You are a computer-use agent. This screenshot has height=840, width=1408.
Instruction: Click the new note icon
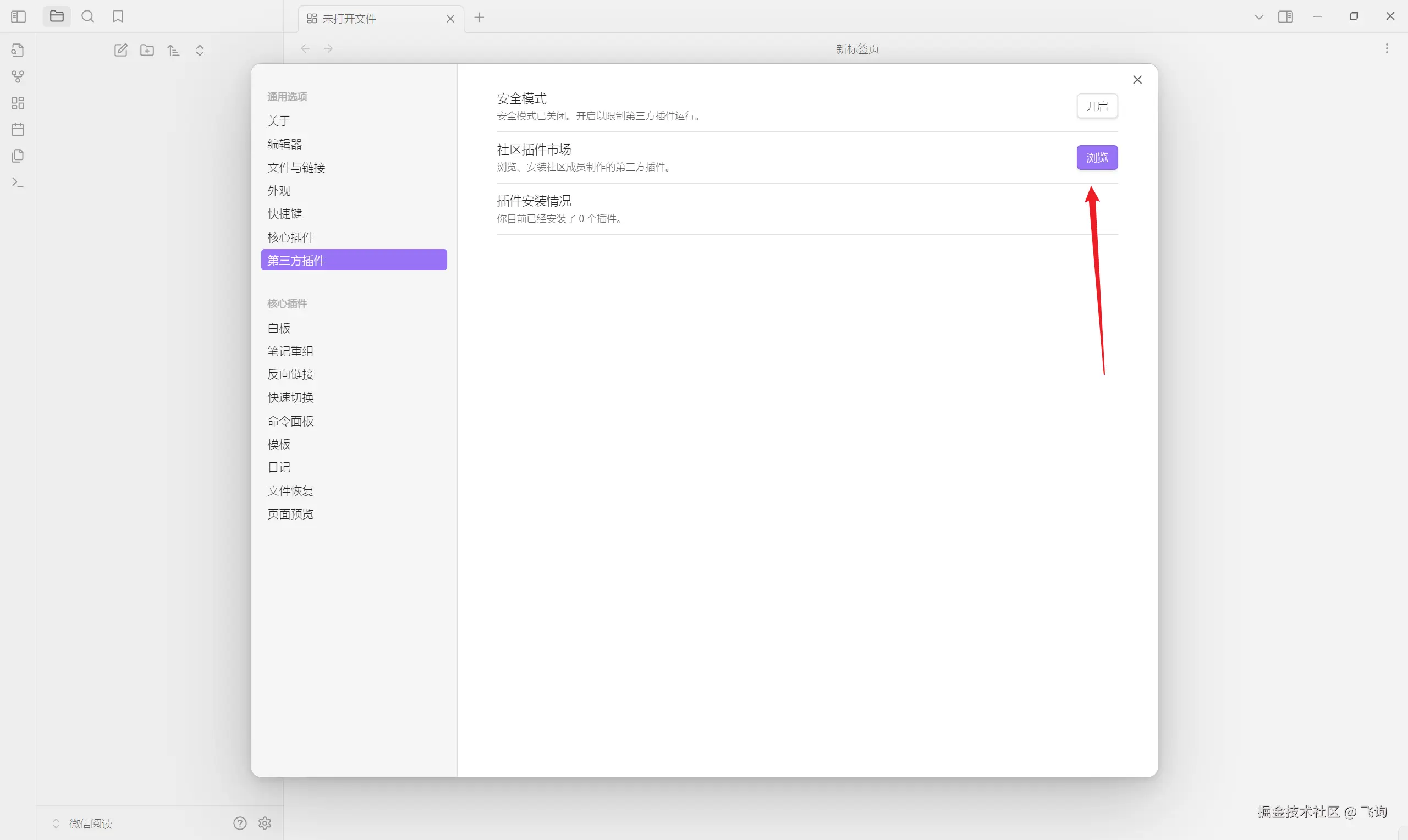pyautogui.click(x=120, y=51)
